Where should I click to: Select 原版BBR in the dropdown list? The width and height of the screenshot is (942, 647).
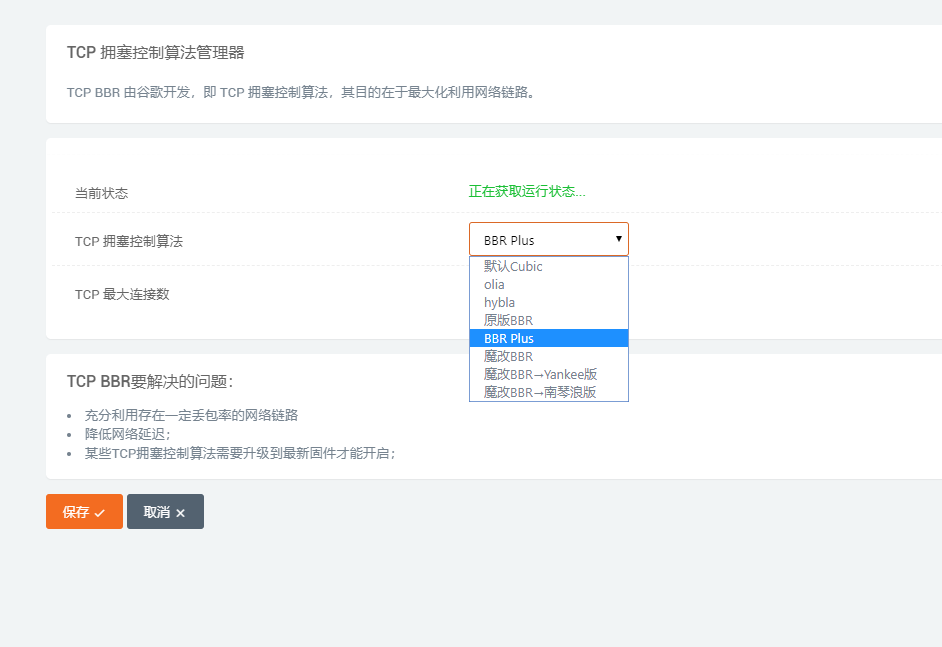click(509, 320)
